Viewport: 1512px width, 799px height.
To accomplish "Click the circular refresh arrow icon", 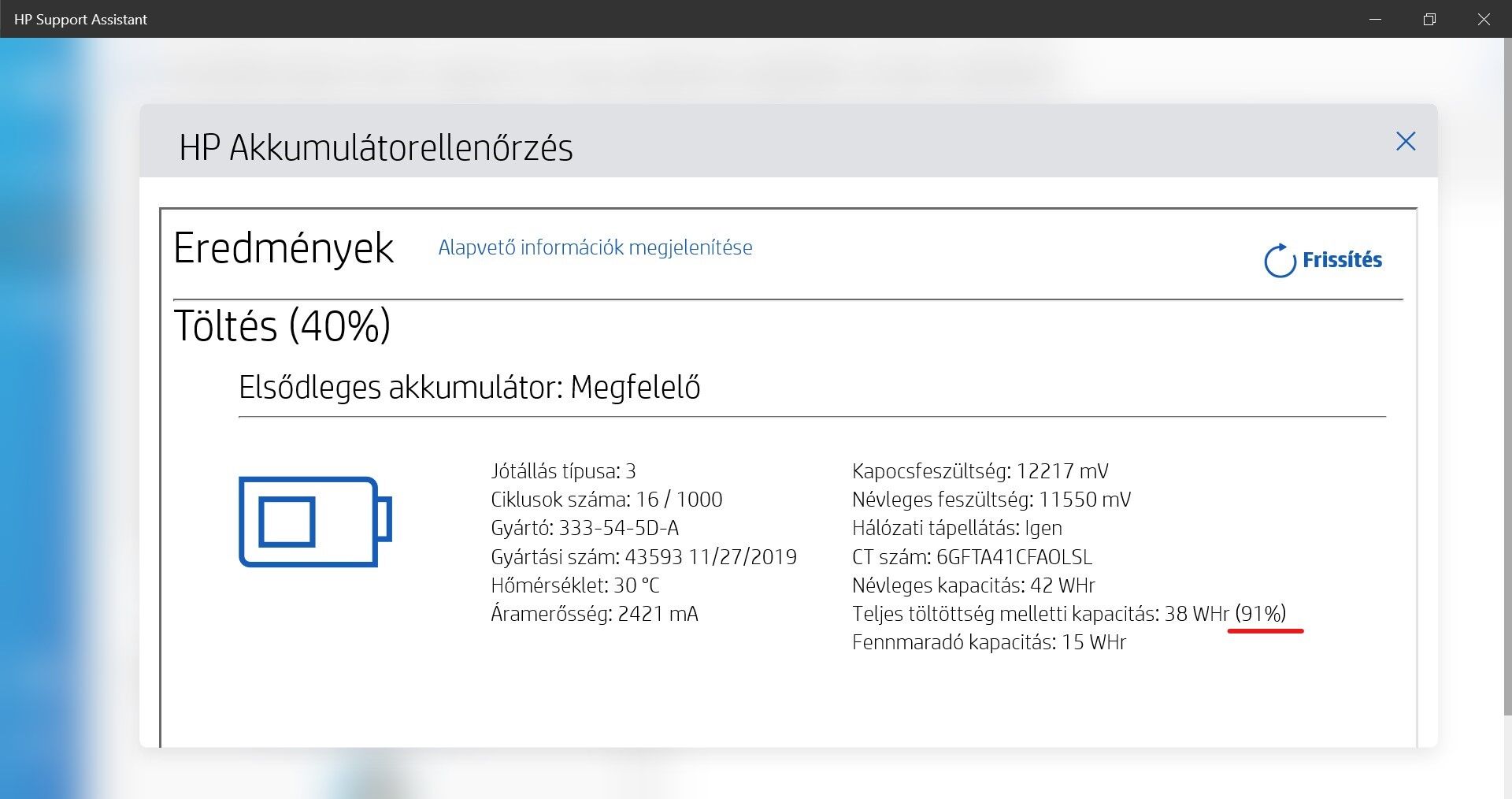I will [1280, 261].
